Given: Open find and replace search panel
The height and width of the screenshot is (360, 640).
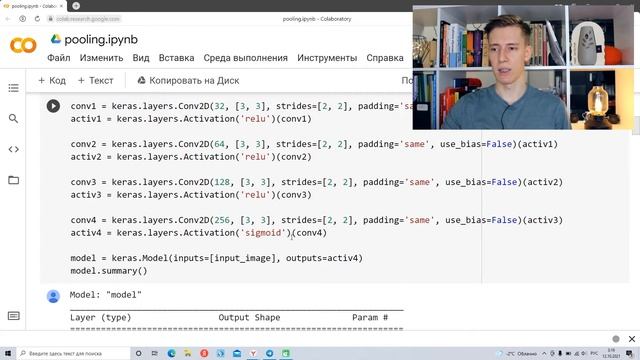Looking at the screenshot, I should pos(13,119).
